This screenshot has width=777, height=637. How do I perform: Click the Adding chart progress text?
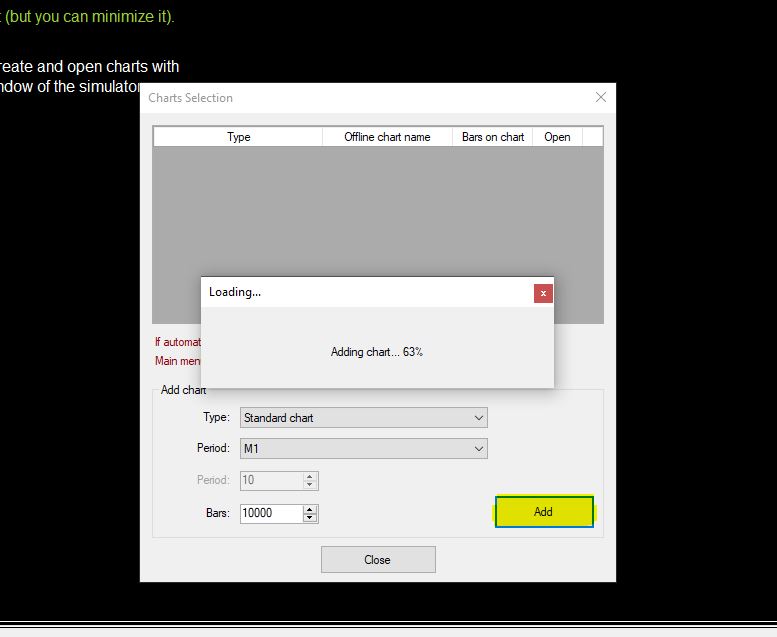pyautogui.click(x=377, y=352)
